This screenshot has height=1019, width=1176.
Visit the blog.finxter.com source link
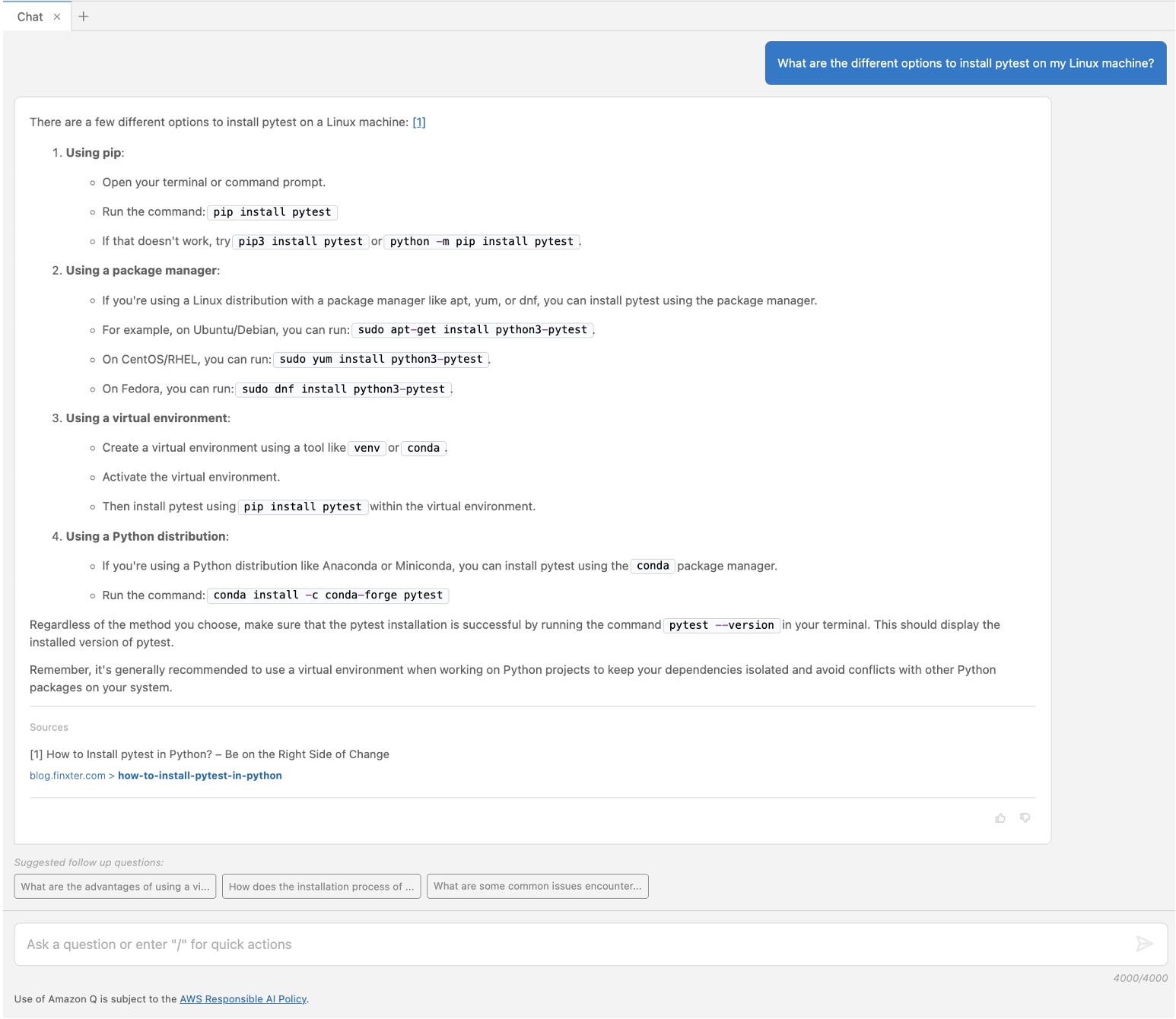pos(67,775)
